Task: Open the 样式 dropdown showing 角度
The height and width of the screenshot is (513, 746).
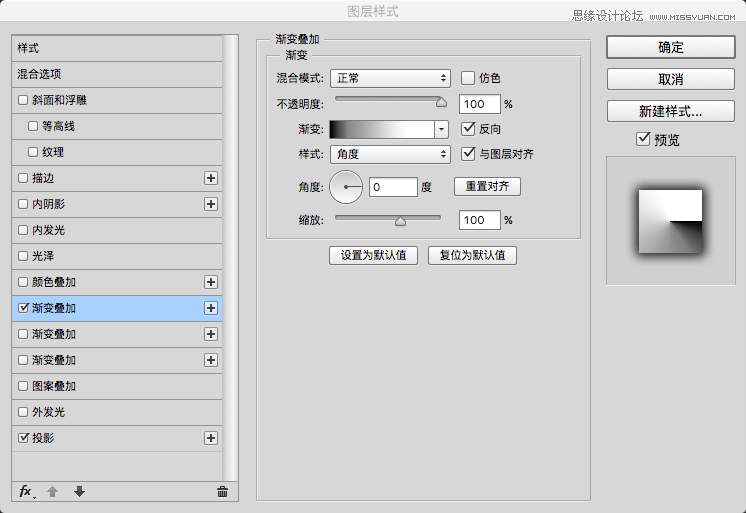Action: pos(390,154)
